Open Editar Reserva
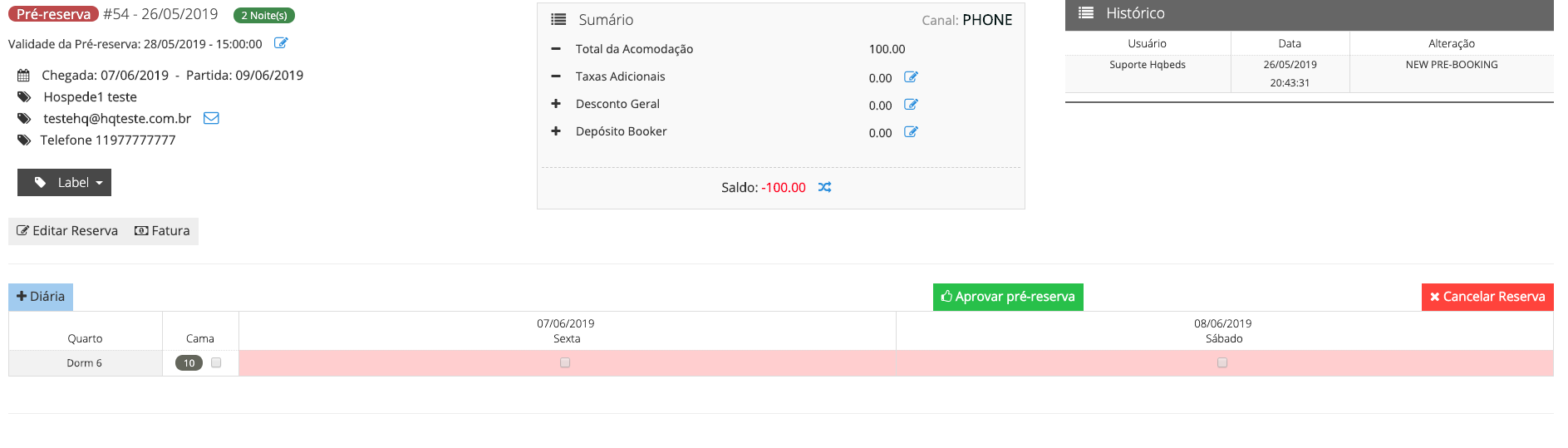 coord(67,231)
